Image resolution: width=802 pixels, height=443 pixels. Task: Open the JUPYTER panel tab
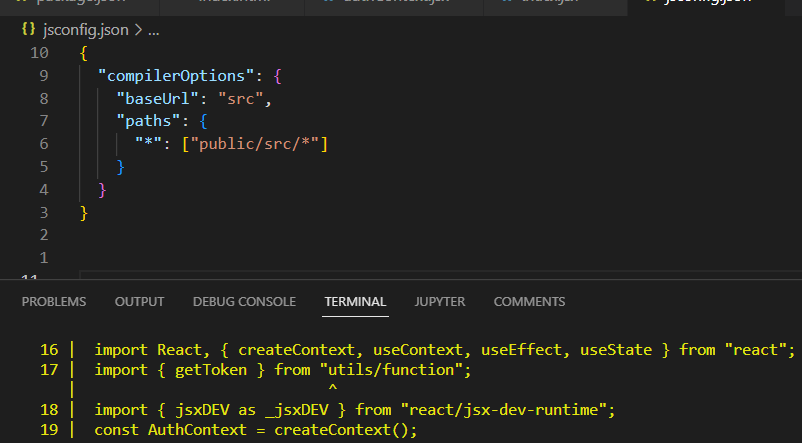click(x=440, y=301)
